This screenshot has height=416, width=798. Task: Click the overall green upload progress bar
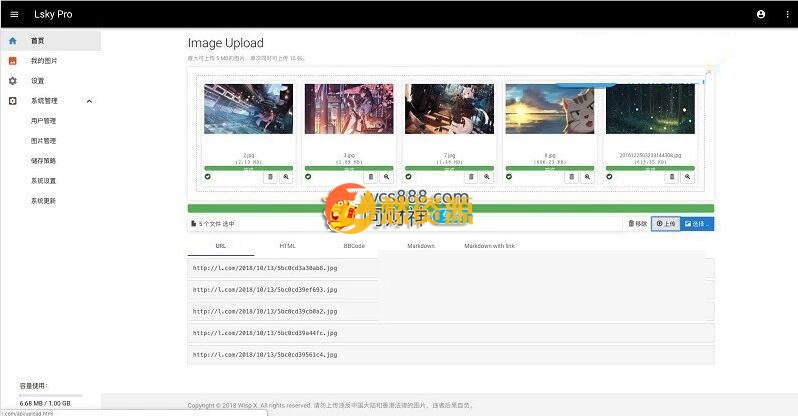pos(450,208)
